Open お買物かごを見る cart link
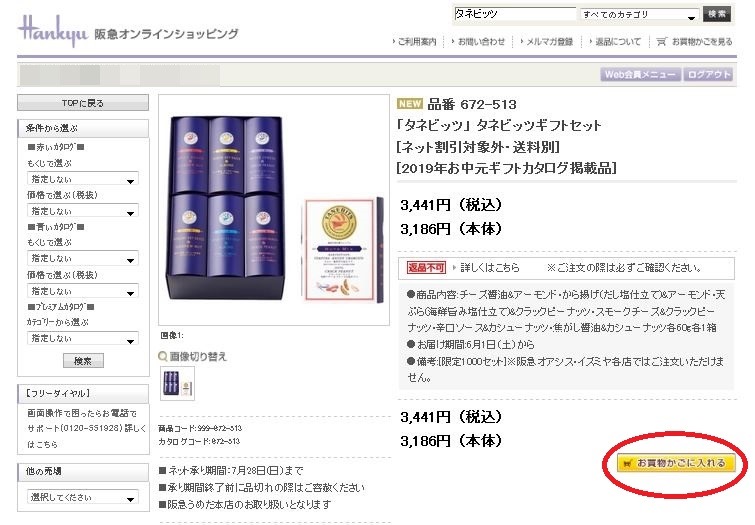The height and width of the screenshot is (525, 755). (x=702, y=42)
